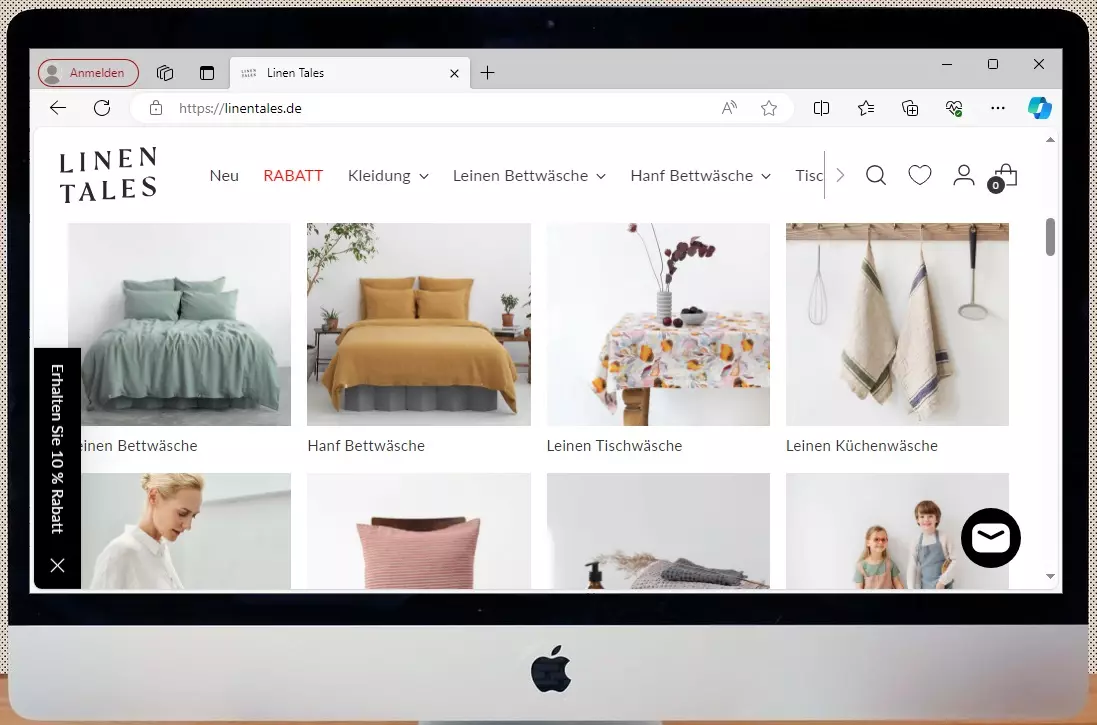Select the Neu menu item
This screenshot has height=725, width=1097.
pos(224,176)
